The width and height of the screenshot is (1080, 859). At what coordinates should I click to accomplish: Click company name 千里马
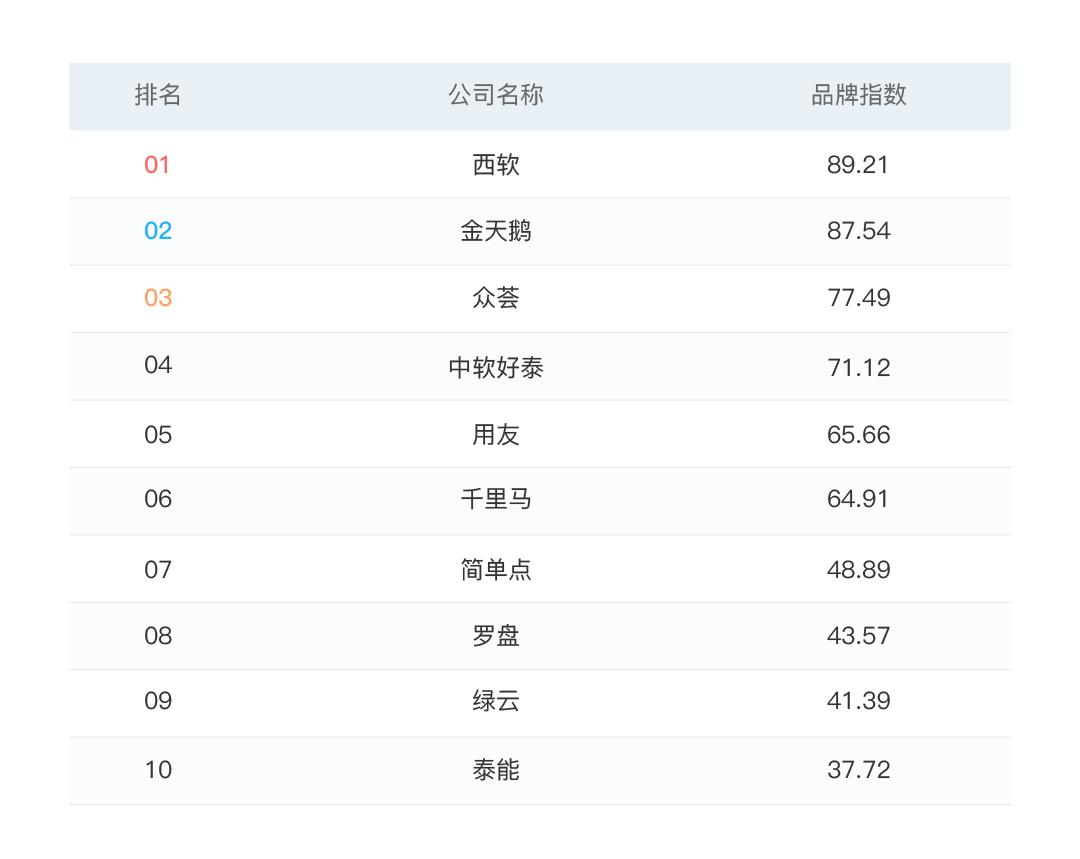[495, 498]
